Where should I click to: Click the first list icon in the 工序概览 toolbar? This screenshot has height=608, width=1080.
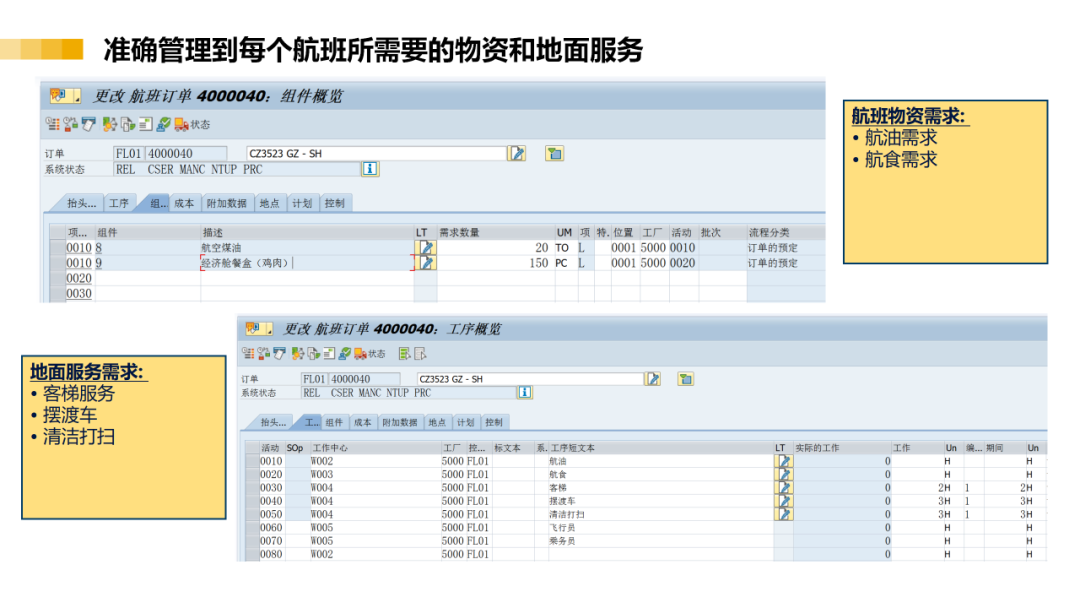248,353
